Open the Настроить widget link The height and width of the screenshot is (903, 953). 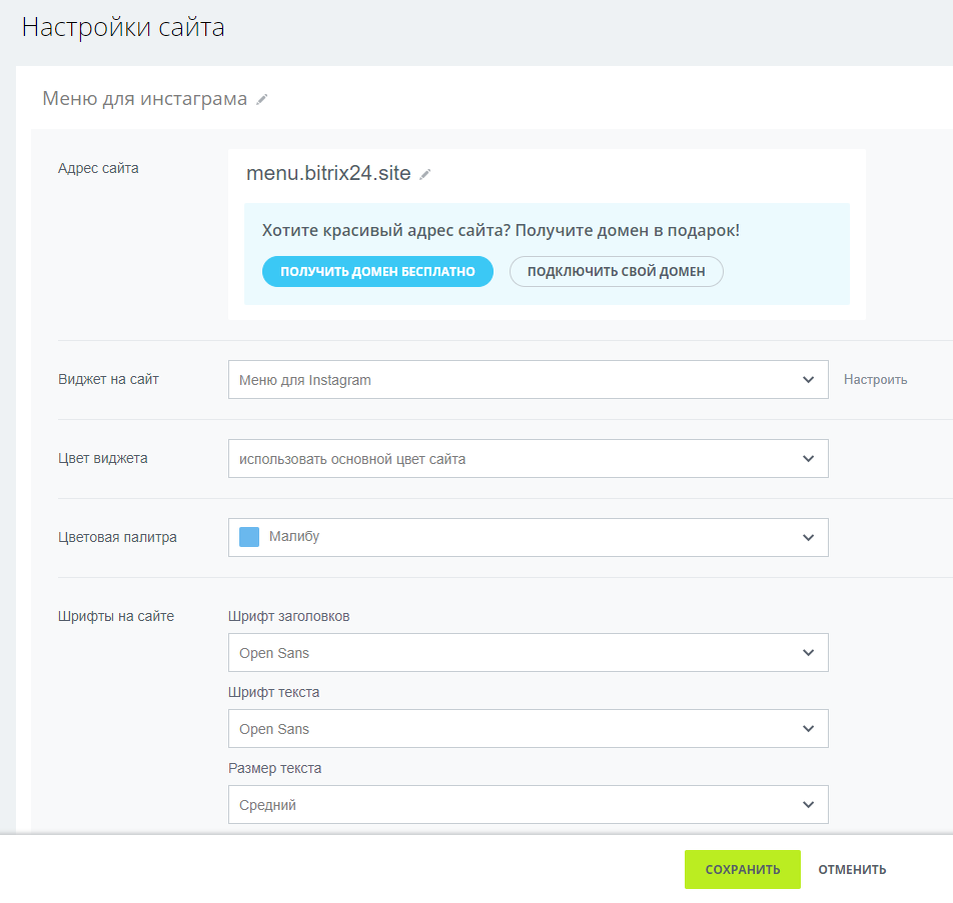pos(875,380)
